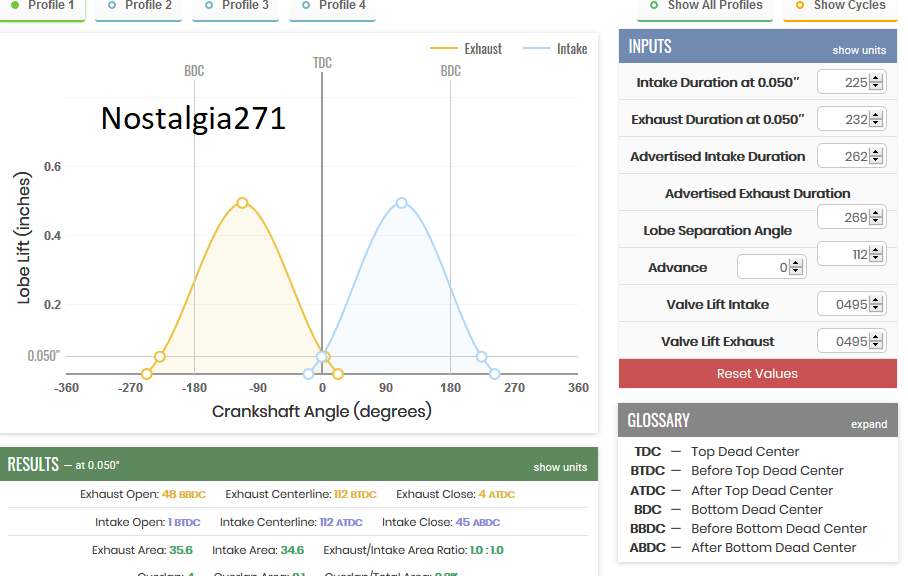This screenshot has width=908, height=576.
Task: Click Exhaust curve's baseline start point near -270
Action: point(147,374)
